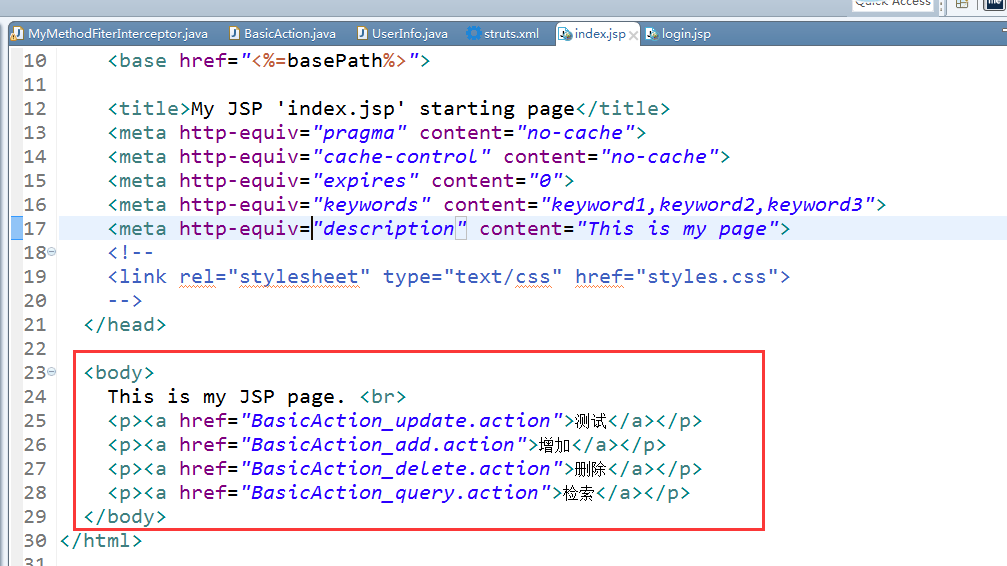This screenshot has height=566, width=1007.
Task: Click the index.jsp file icon
Action: click(x=565, y=34)
